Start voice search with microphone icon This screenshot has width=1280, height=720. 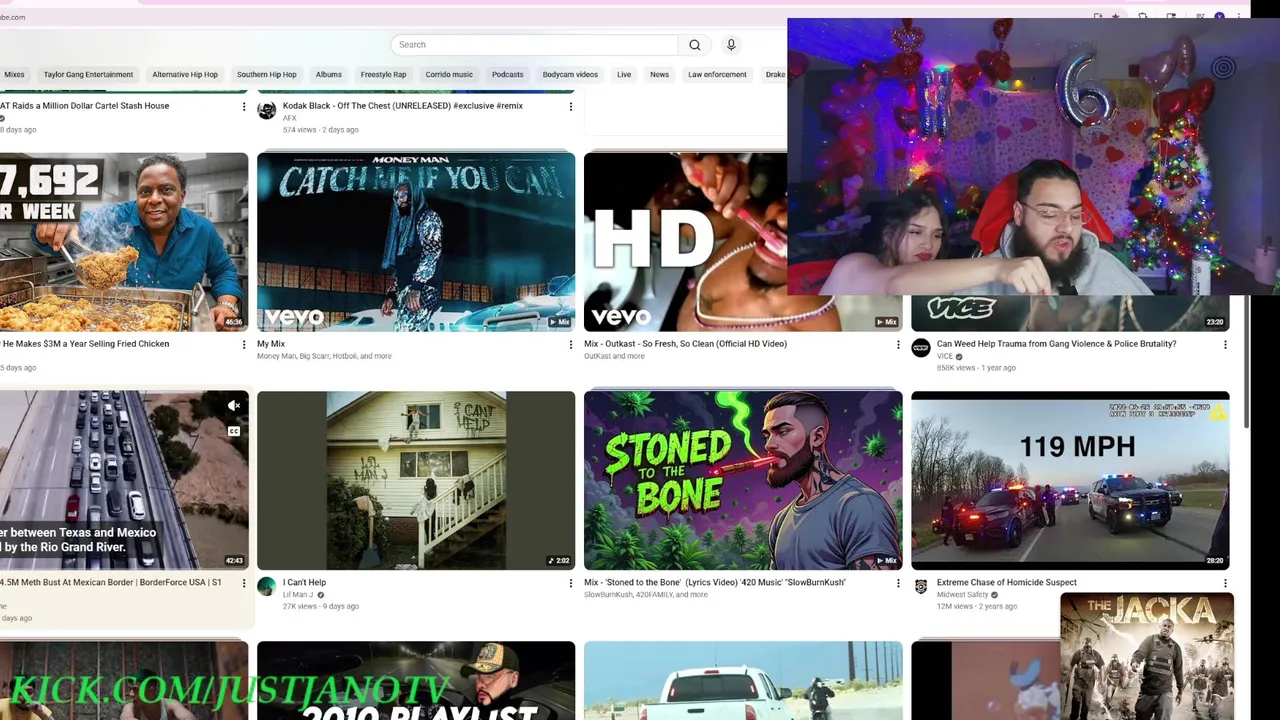click(x=731, y=45)
